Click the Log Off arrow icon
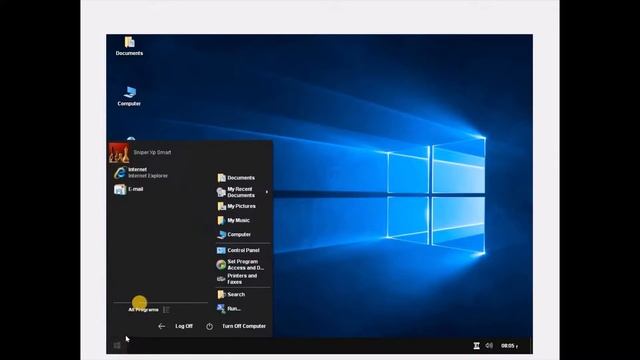 point(162,326)
